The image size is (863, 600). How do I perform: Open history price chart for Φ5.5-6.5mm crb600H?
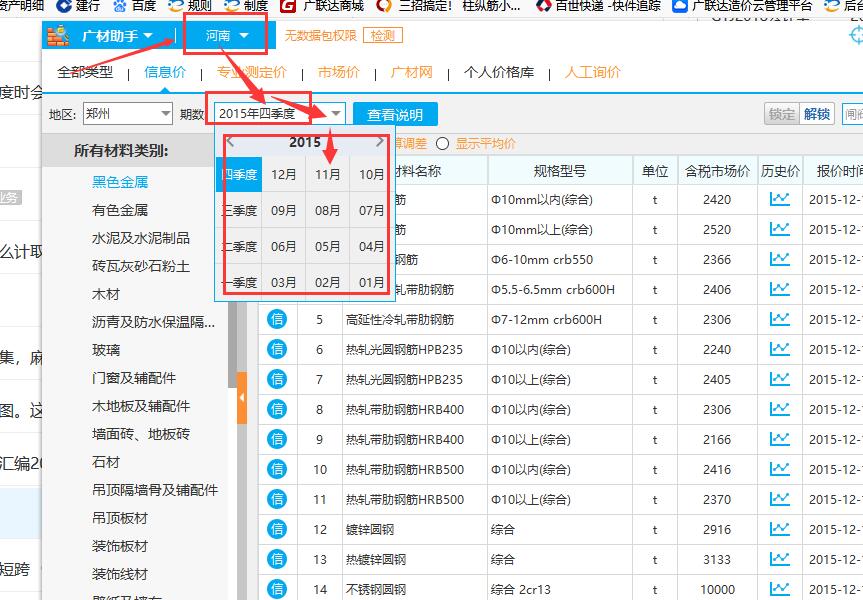coord(779,290)
